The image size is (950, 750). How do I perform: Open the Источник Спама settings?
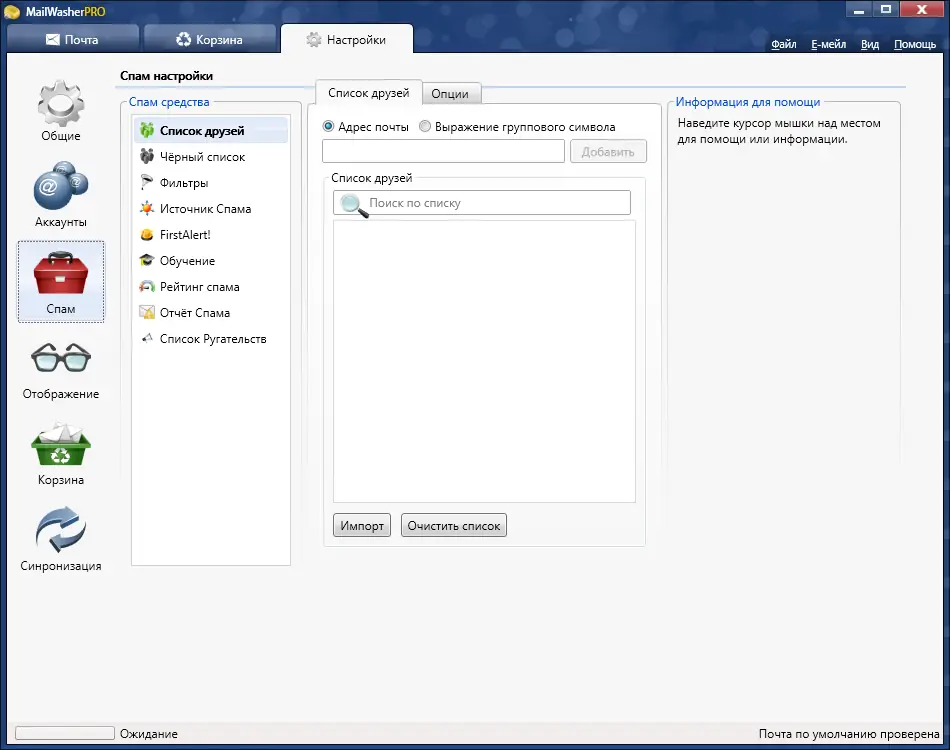coord(207,208)
